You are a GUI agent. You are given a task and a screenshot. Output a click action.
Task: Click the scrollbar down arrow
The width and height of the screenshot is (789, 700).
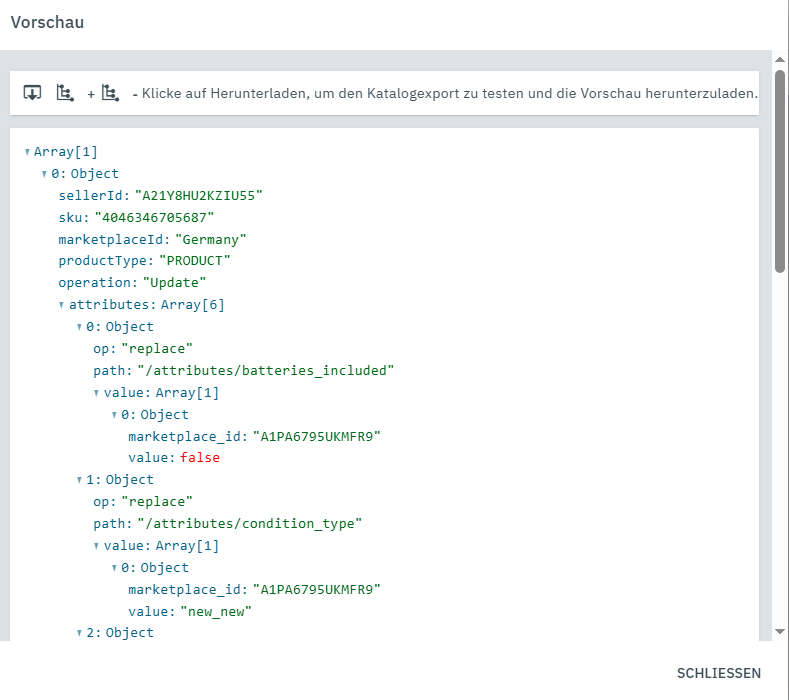click(x=780, y=631)
